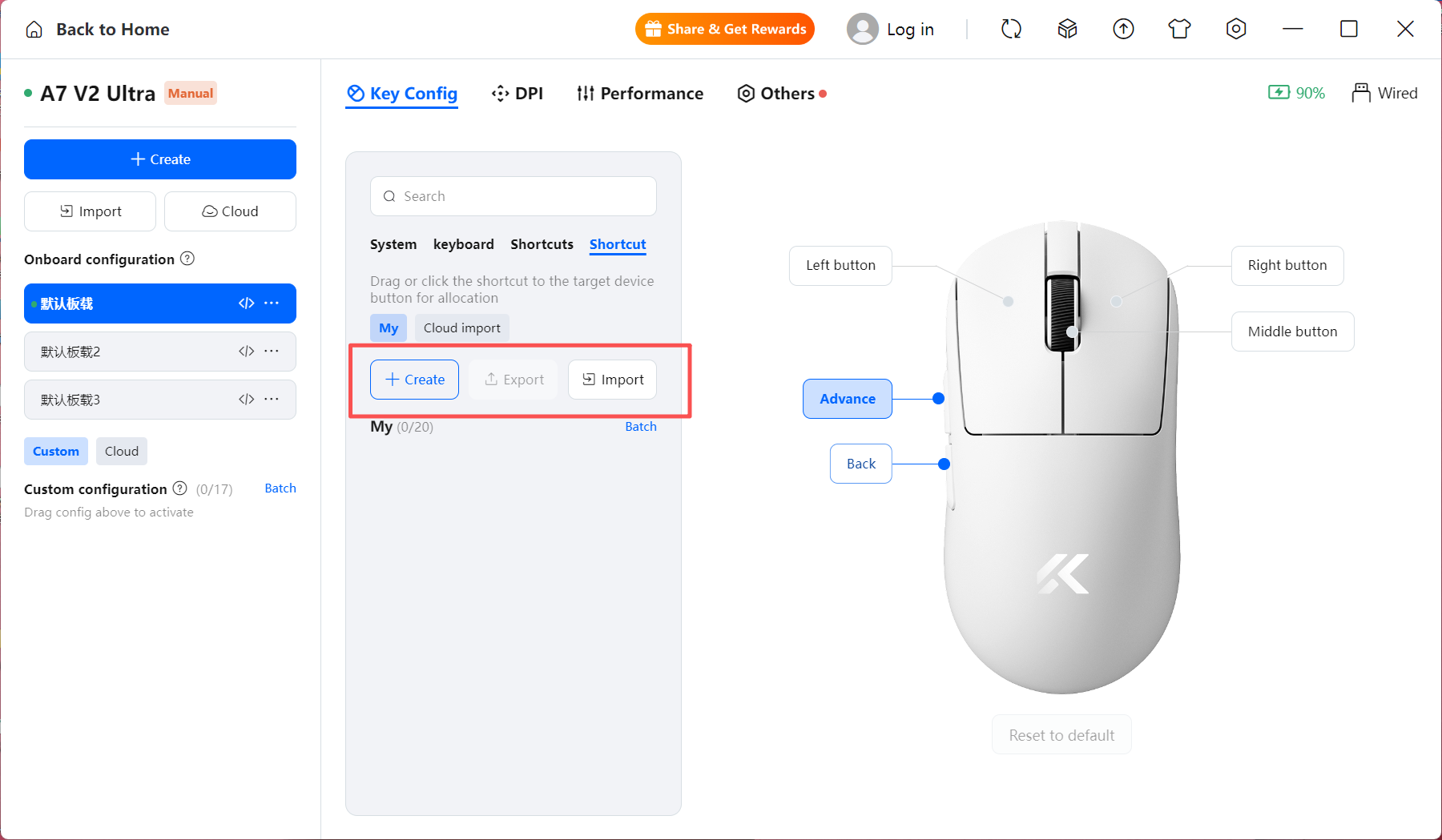The height and width of the screenshot is (840, 1442).
Task: Open the shirt skin theme icon
Action: 1179,30
